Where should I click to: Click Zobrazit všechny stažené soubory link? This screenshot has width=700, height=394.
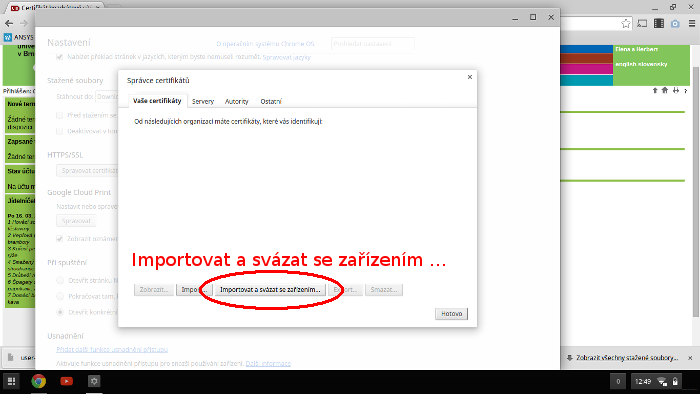[627, 358]
